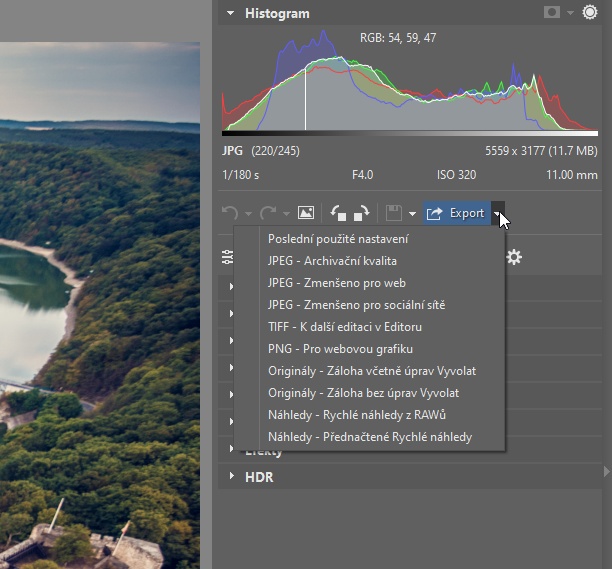Select 'JPEG - Zmenšeno pro web' preset
This screenshot has width=612, height=569.
click(x=369, y=283)
